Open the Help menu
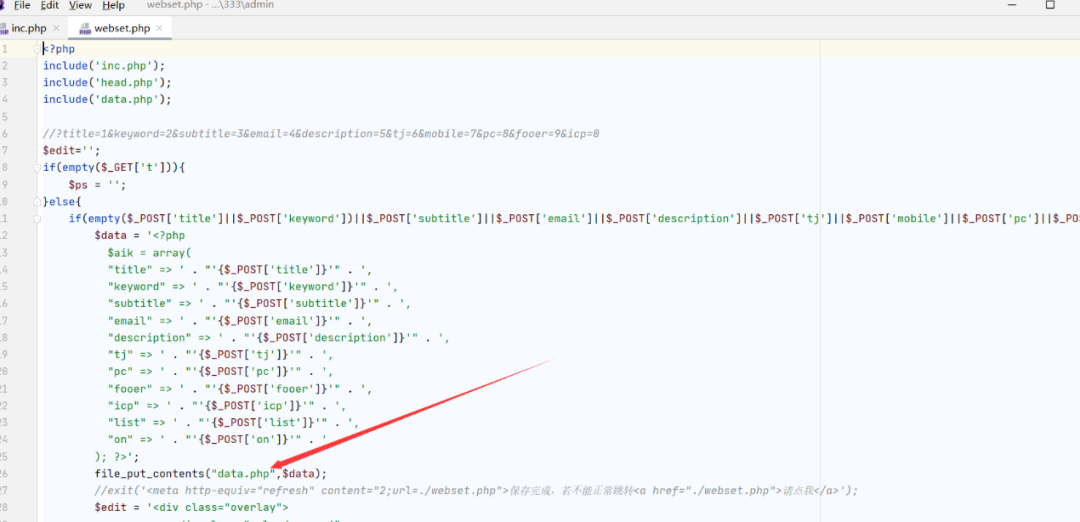1080x522 pixels. 113,6
